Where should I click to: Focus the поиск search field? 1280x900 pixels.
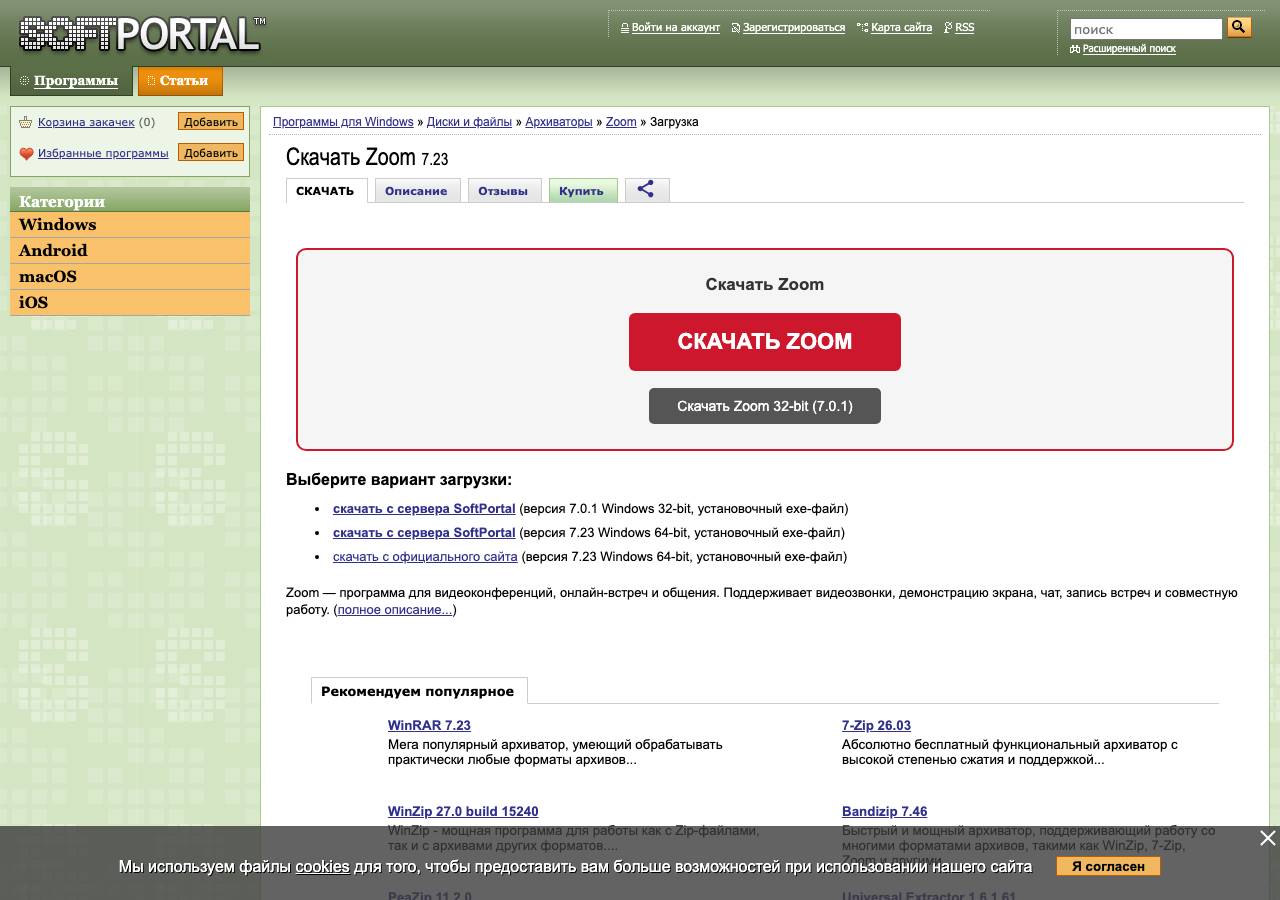pos(1146,29)
